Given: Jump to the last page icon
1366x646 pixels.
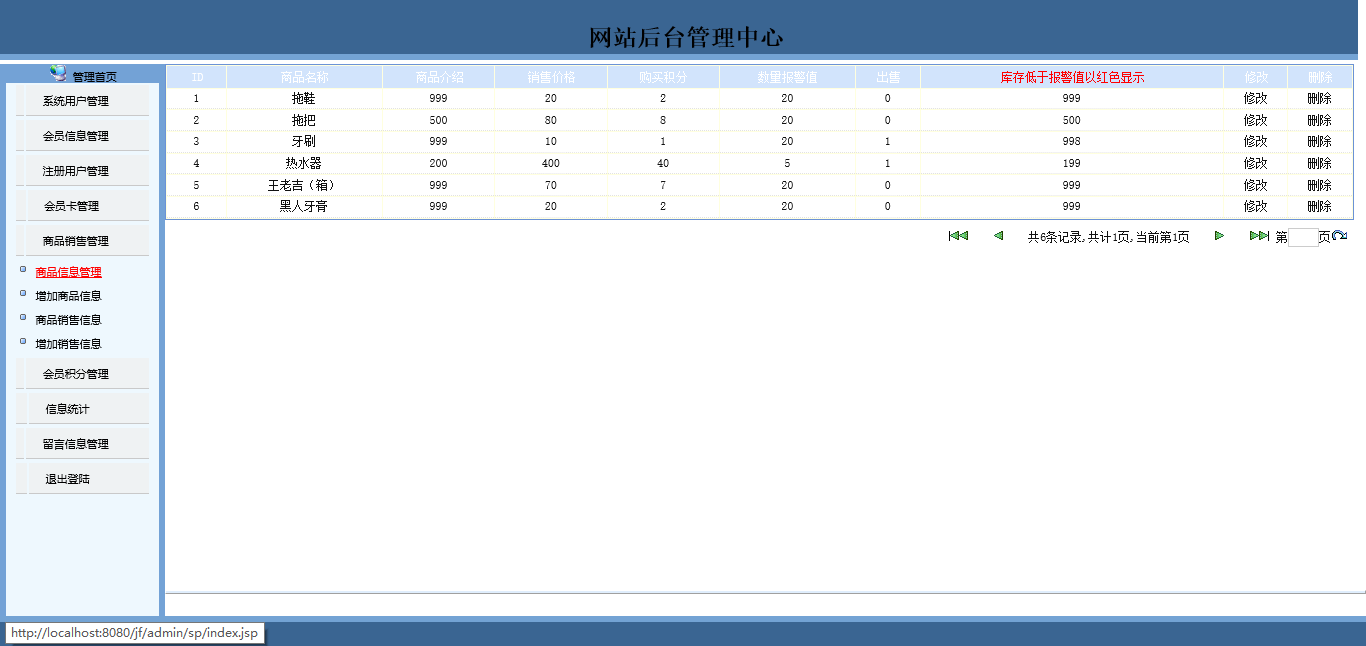Looking at the screenshot, I should coord(1259,236).
